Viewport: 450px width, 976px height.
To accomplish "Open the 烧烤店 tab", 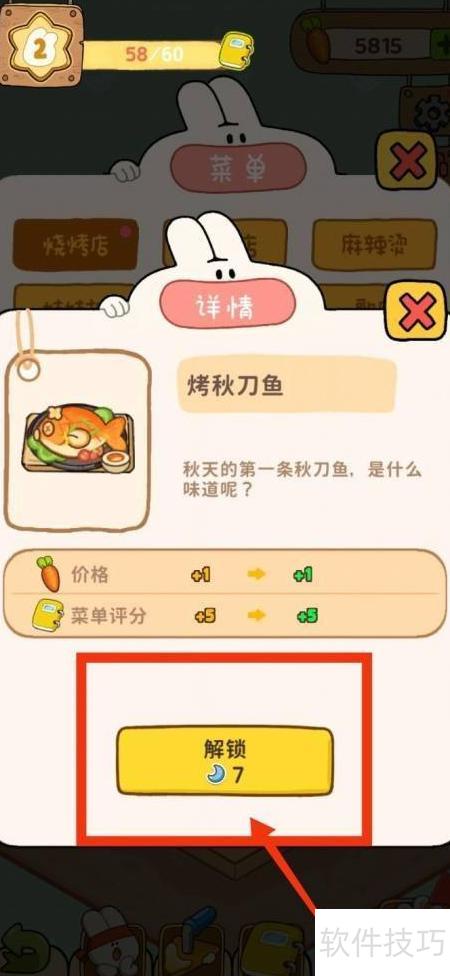I will 75,245.
